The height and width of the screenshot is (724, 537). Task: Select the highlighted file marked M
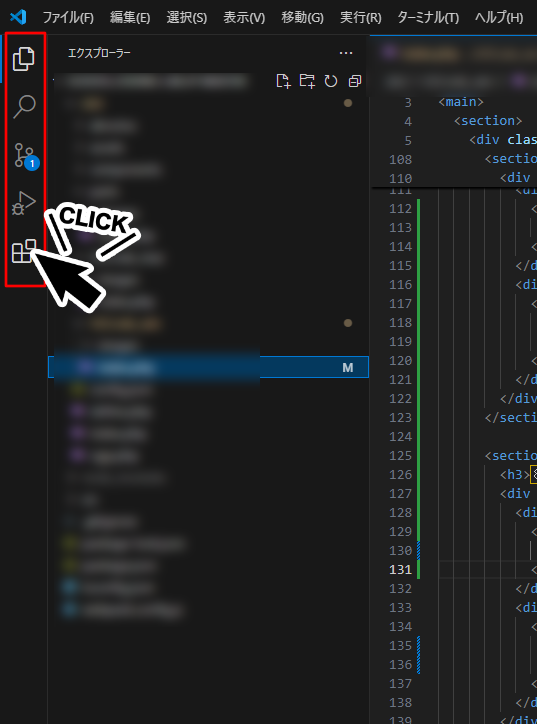(x=208, y=367)
